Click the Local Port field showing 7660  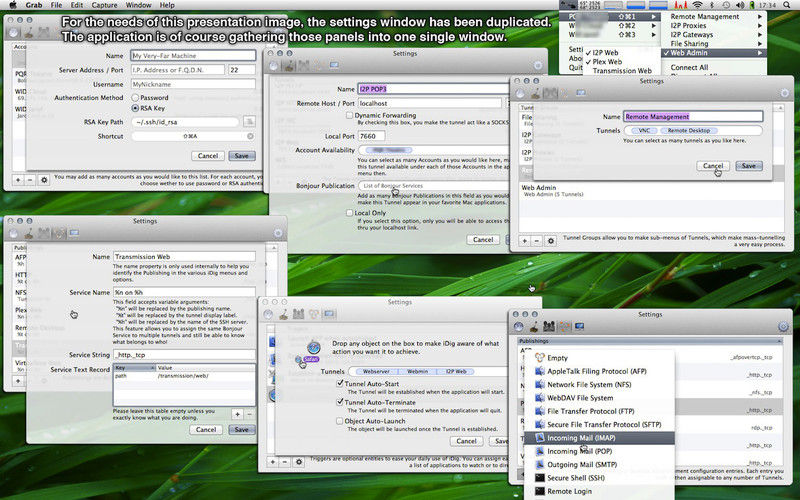click(x=371, y=136)
